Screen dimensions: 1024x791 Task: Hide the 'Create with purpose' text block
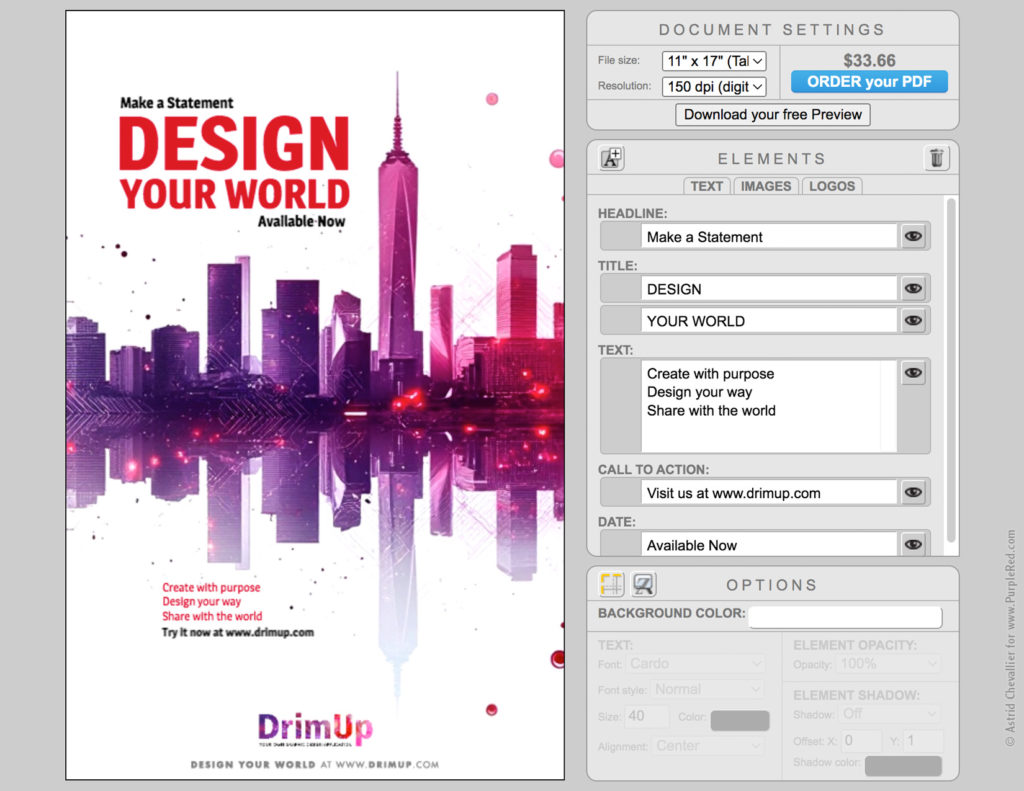(913, 373)
